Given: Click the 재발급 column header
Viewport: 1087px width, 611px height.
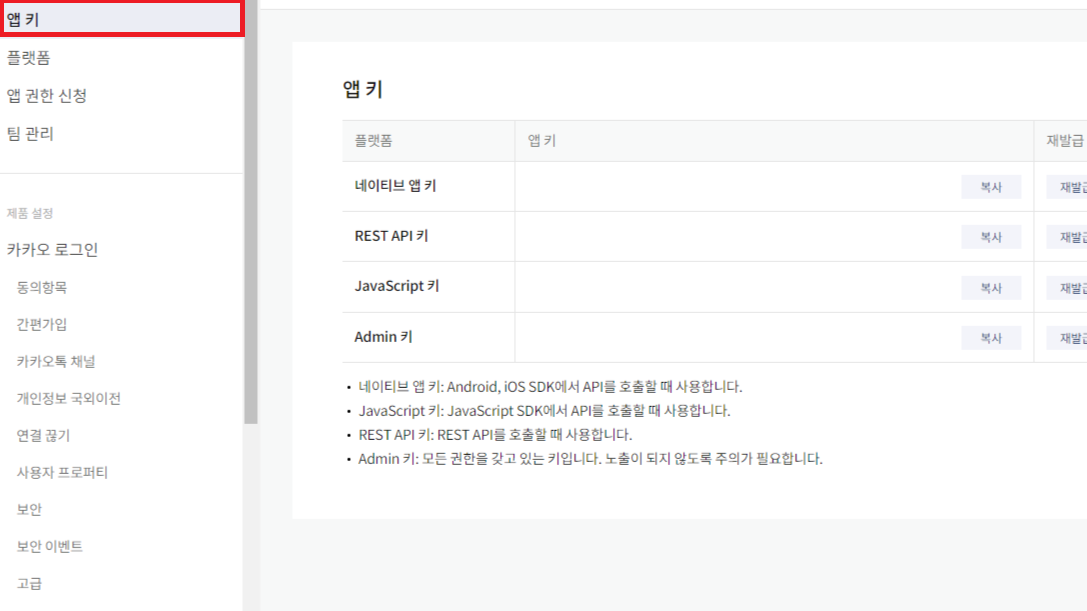Looking at the screenshot, I should click(1065, 141).
